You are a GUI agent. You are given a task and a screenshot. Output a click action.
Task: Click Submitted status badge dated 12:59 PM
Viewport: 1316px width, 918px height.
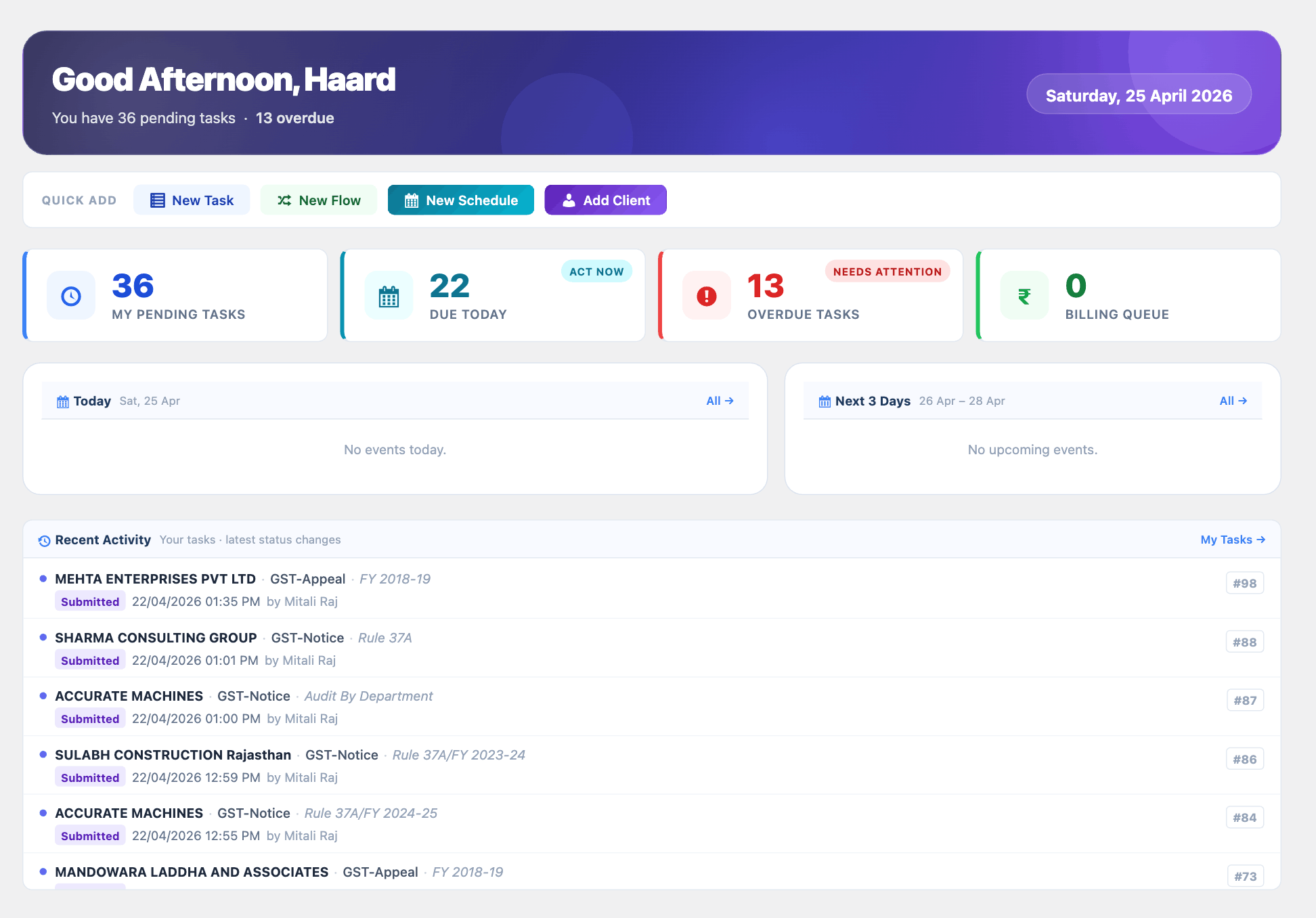90,778
